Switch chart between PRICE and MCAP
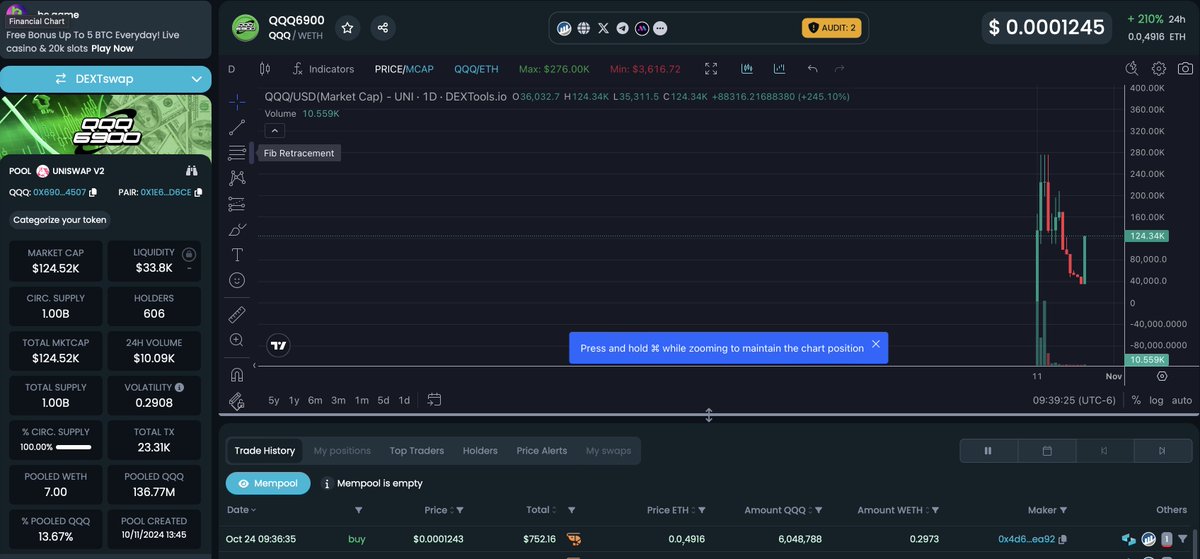The image size is (1200, 559). click(405, 69)
